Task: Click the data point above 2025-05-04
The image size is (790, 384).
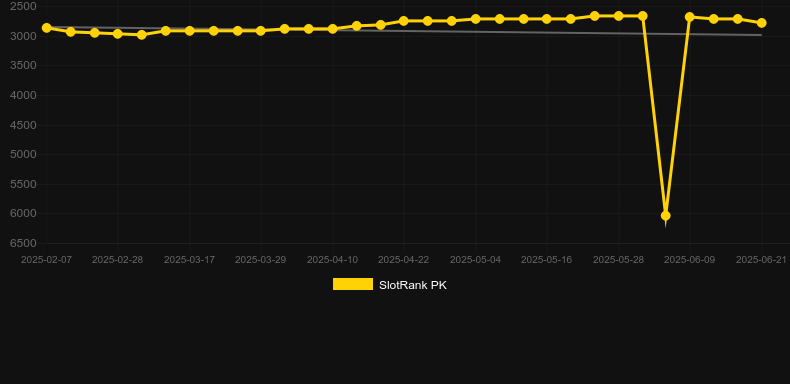Action: 475,19
